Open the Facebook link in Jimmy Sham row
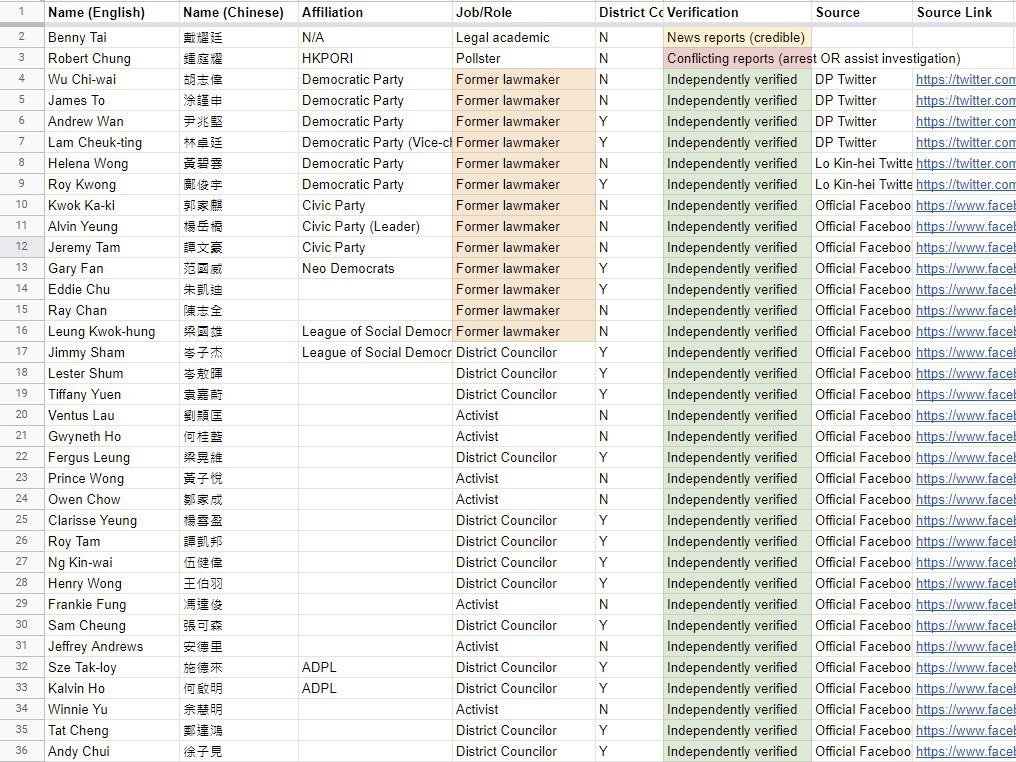 tap(965, 352)
